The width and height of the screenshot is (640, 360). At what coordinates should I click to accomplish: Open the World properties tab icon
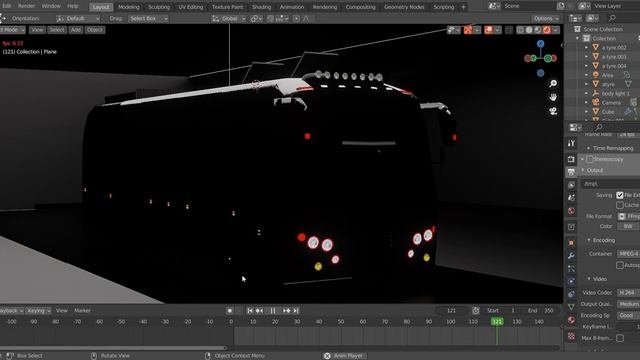[571, 211]
